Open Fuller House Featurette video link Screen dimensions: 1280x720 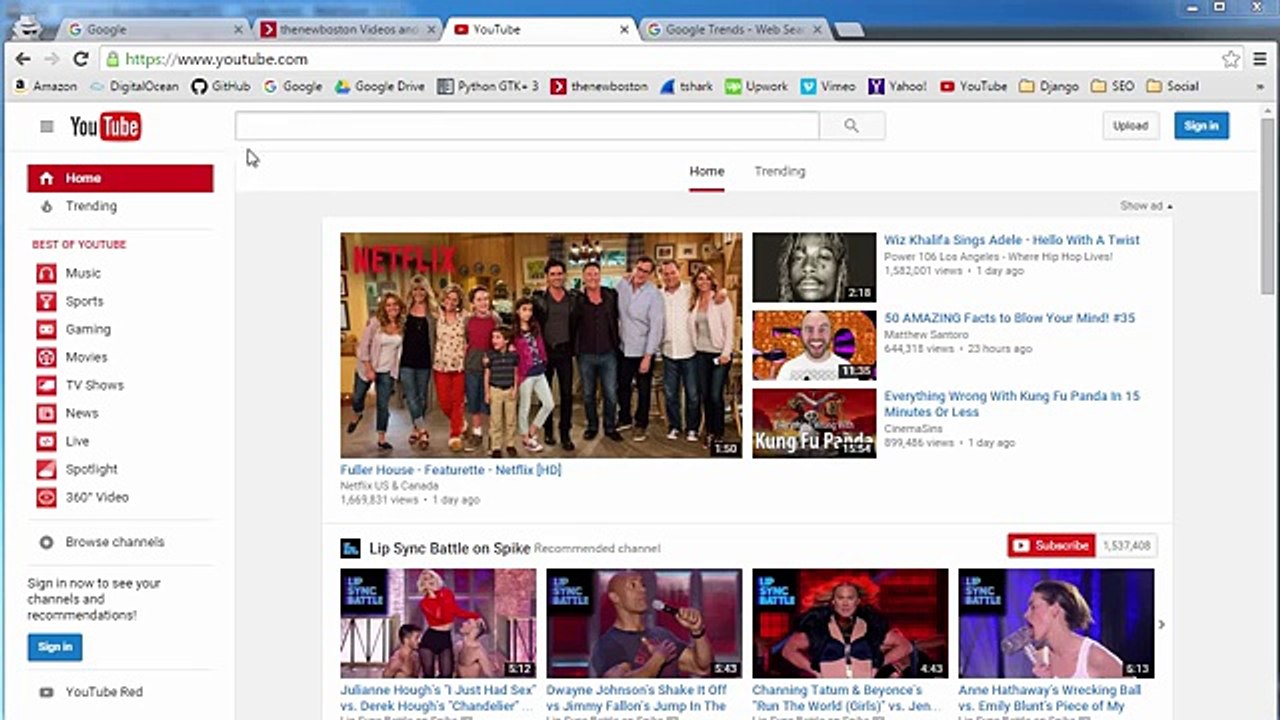[450, 470]
